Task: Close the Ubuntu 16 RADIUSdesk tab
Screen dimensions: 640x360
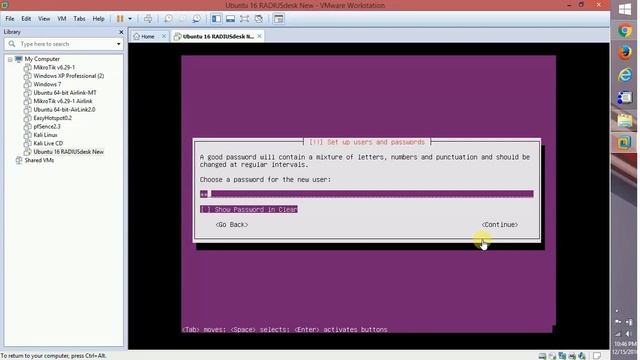Action: (259, 36)
